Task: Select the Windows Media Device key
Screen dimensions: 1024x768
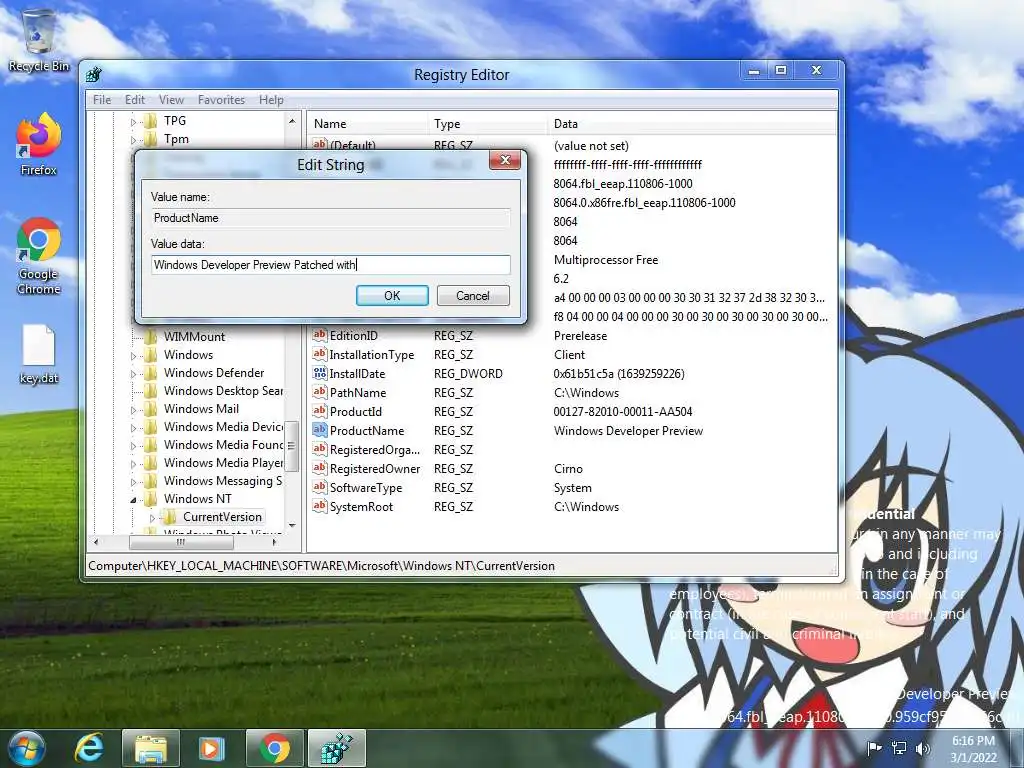Action: point(223,426)
